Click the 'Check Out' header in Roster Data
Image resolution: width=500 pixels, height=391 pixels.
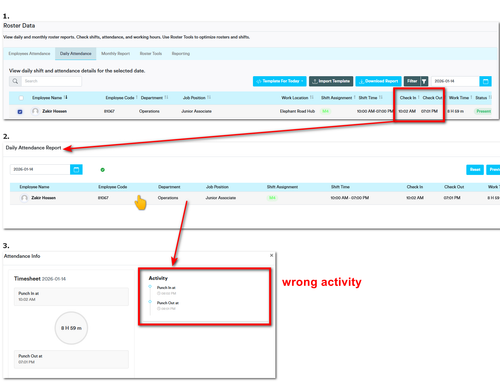432,98
